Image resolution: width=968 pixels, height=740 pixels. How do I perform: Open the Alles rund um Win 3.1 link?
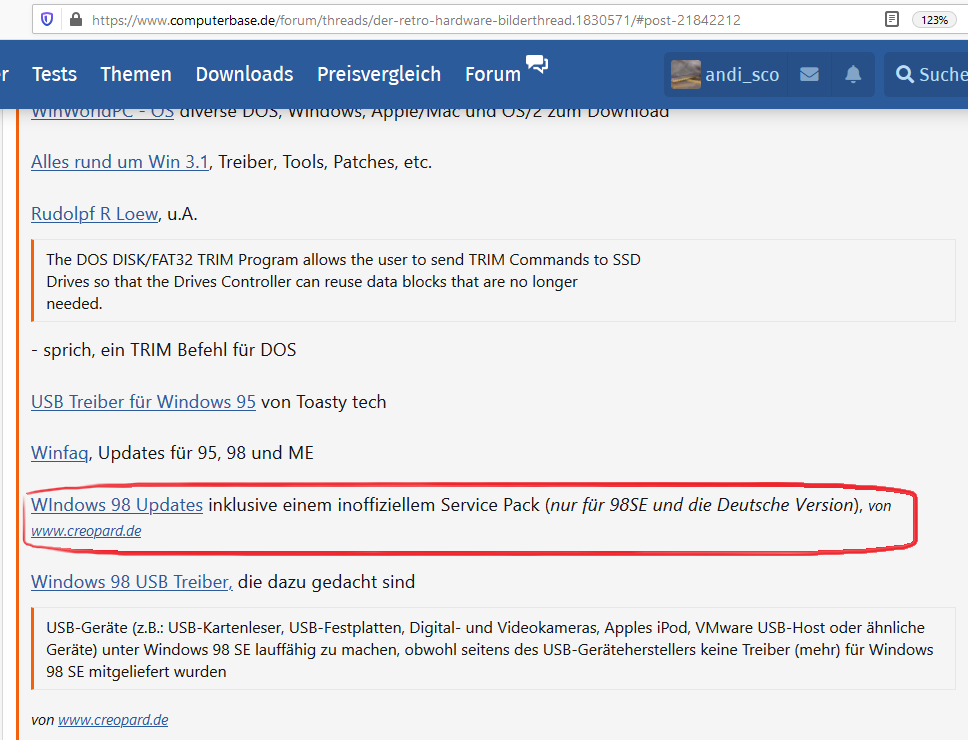point(120,162)
